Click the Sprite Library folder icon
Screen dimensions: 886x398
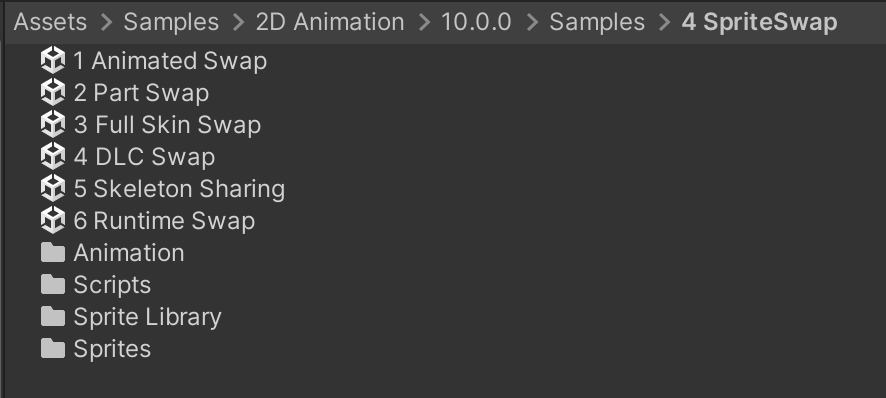pos(53,317)
